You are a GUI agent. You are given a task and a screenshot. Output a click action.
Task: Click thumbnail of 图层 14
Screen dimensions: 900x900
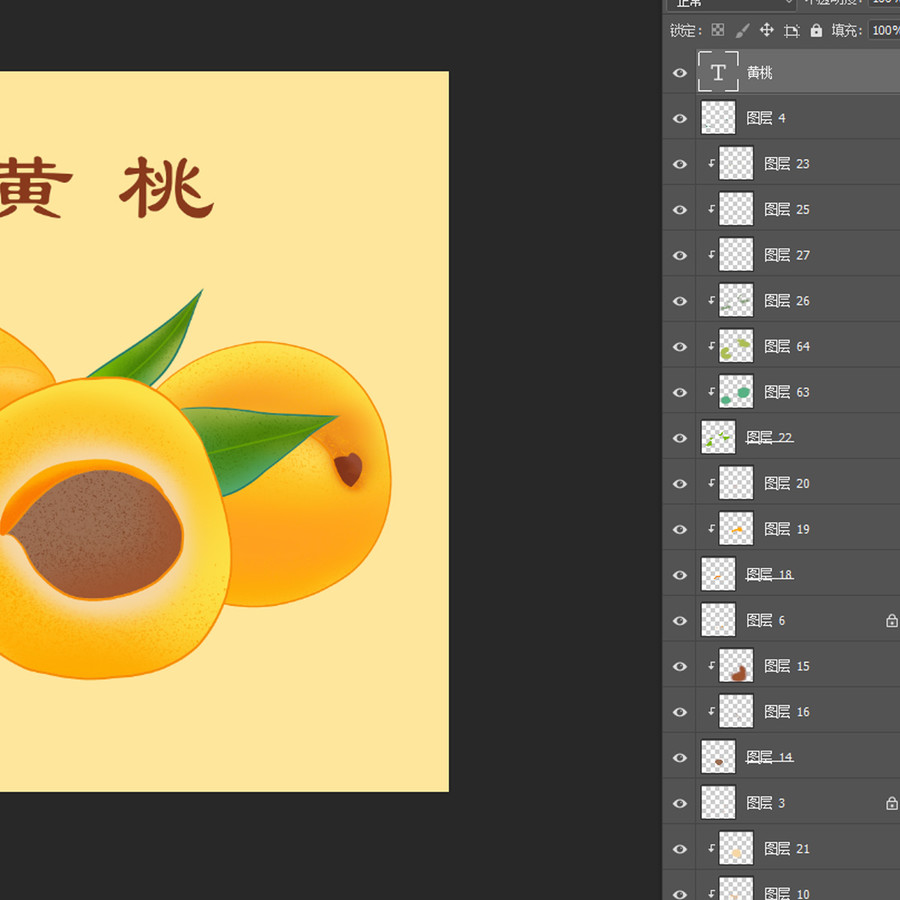pyautogui.click(x=718, y=757)
